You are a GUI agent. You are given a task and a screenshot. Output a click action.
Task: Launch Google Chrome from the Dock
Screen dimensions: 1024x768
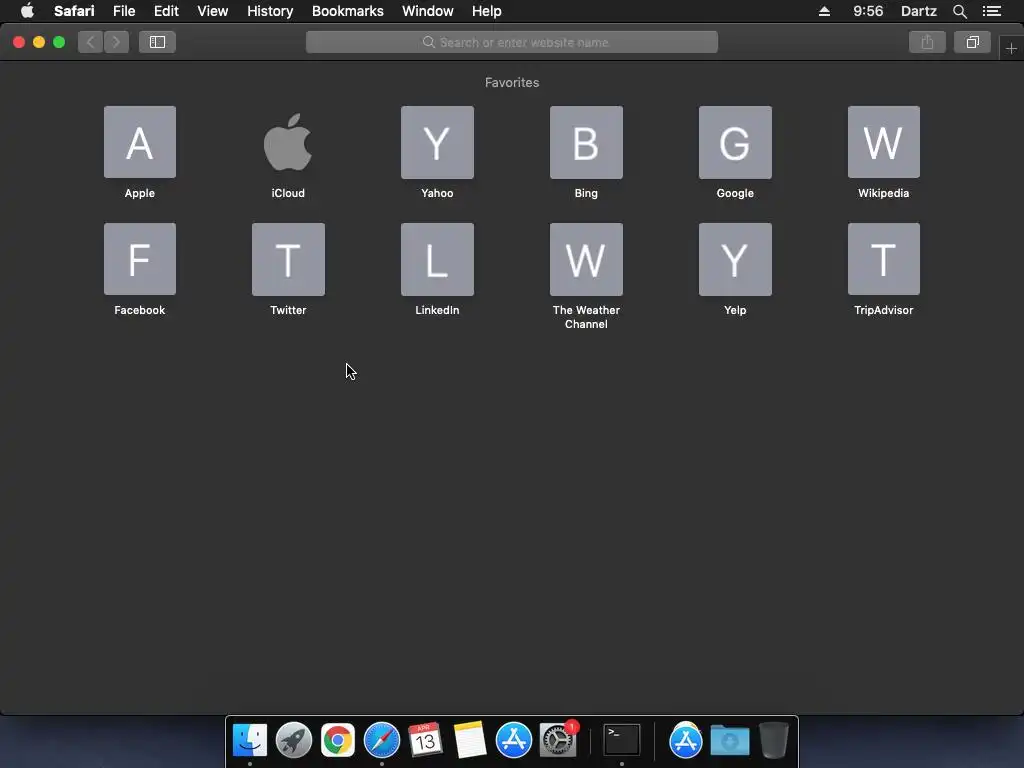tap(338, 740)
